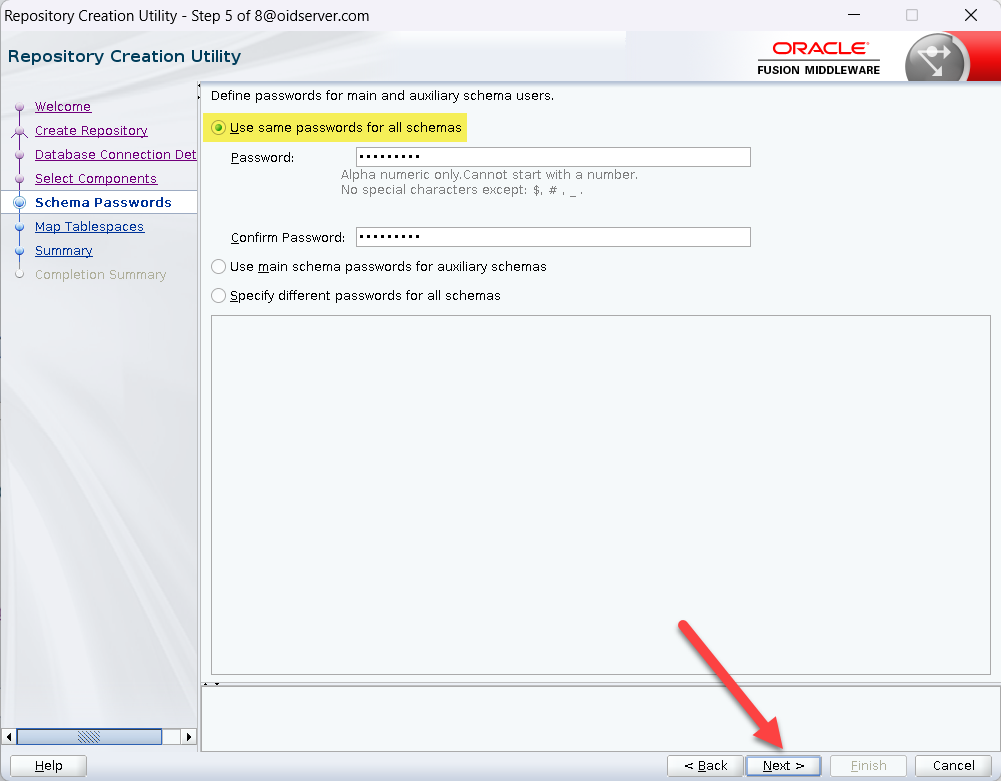Viewport: 1001px width, 781px height.
Task: Open Help for this step
Action: [48, 766]
